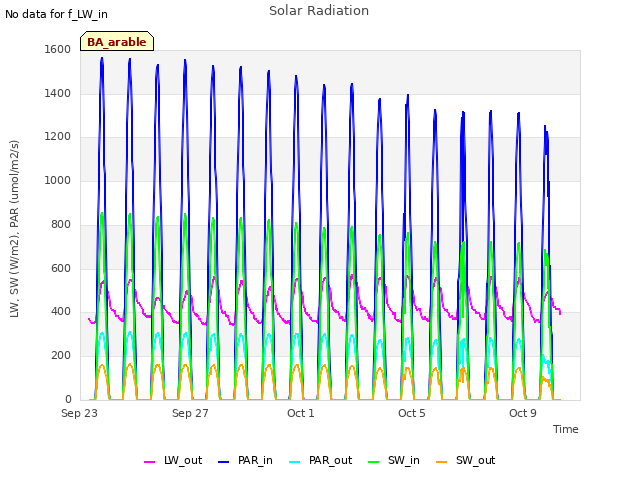Click the Oct 9 x-axis tick label
640x480 pixels.
523,413
